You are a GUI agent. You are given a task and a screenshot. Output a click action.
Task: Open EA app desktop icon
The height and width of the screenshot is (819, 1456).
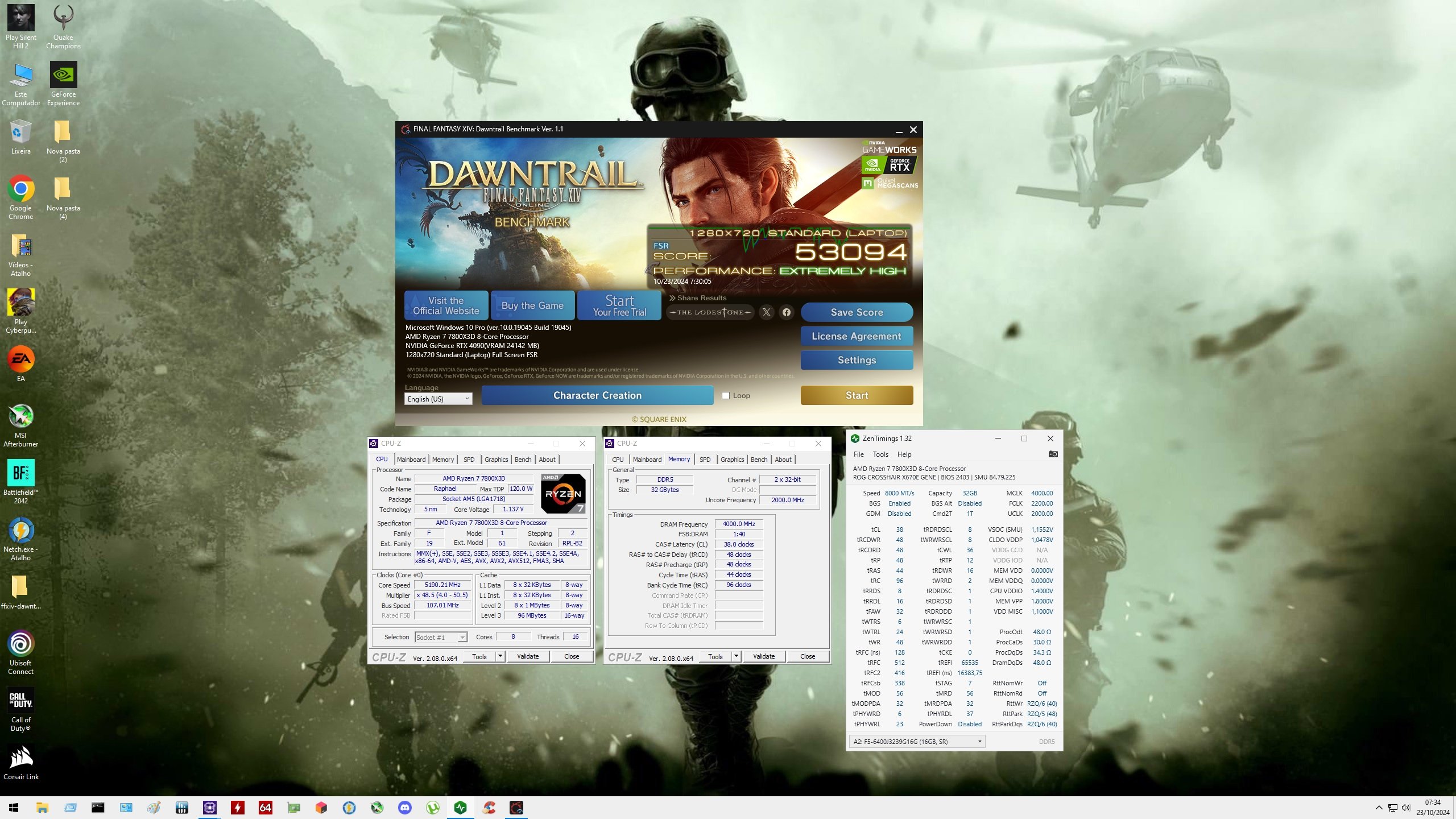(20, 365)
